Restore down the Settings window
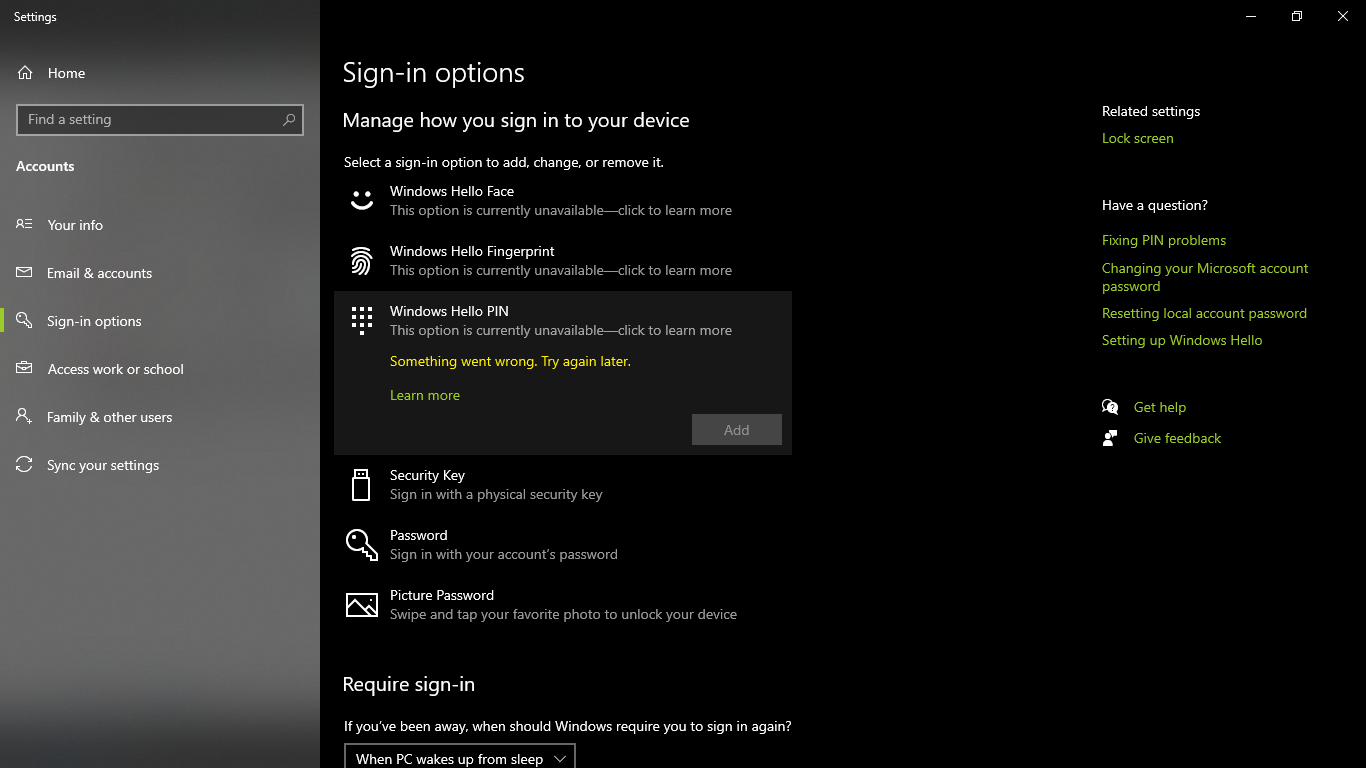1366x768 pixels. click(1297, 16)
